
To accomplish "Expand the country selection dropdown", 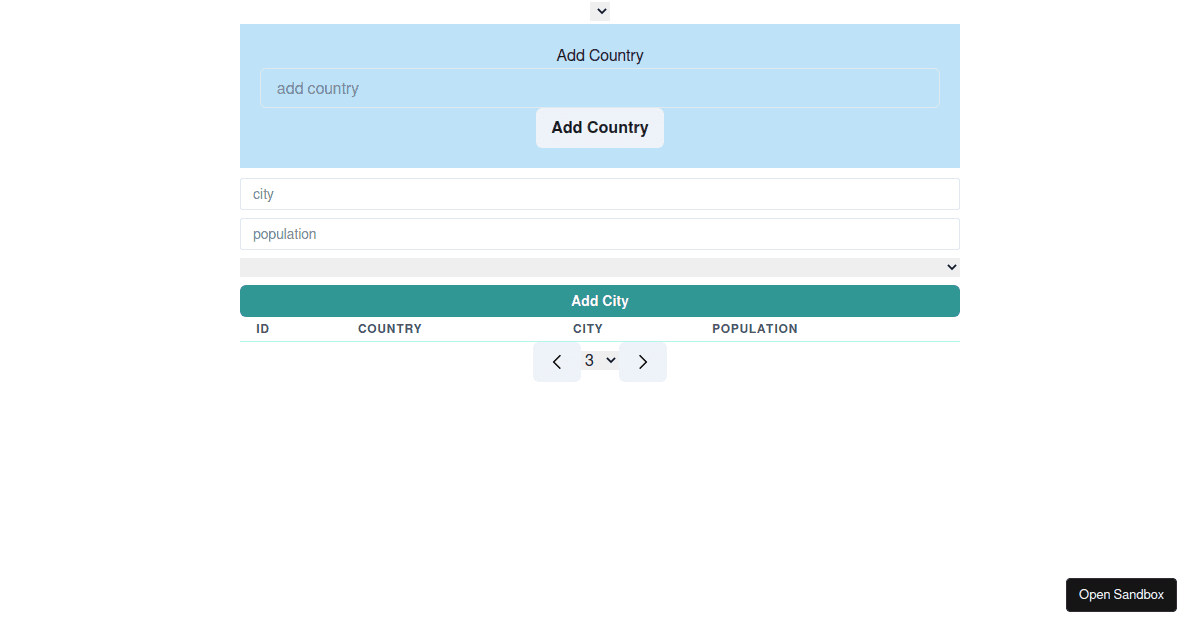I will click(599, 267).
